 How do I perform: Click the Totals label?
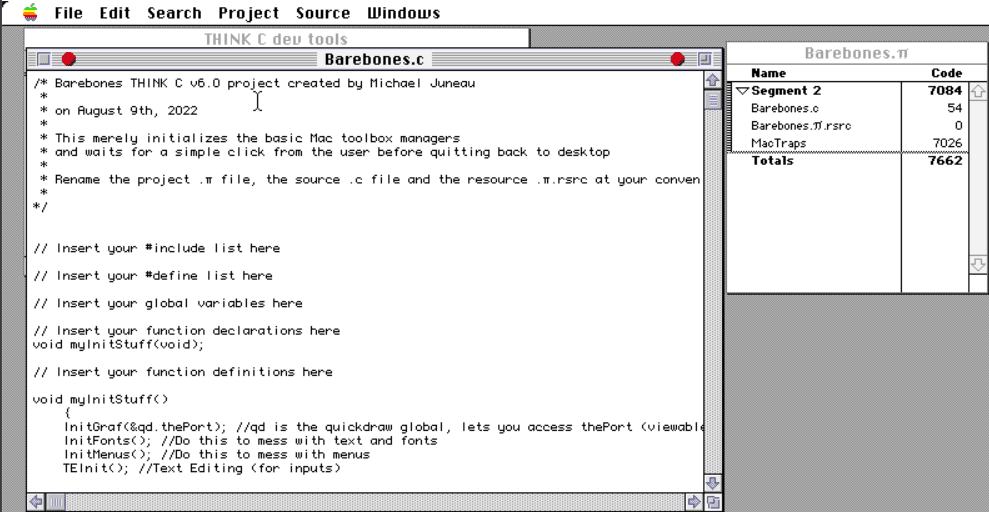(772, 161)
